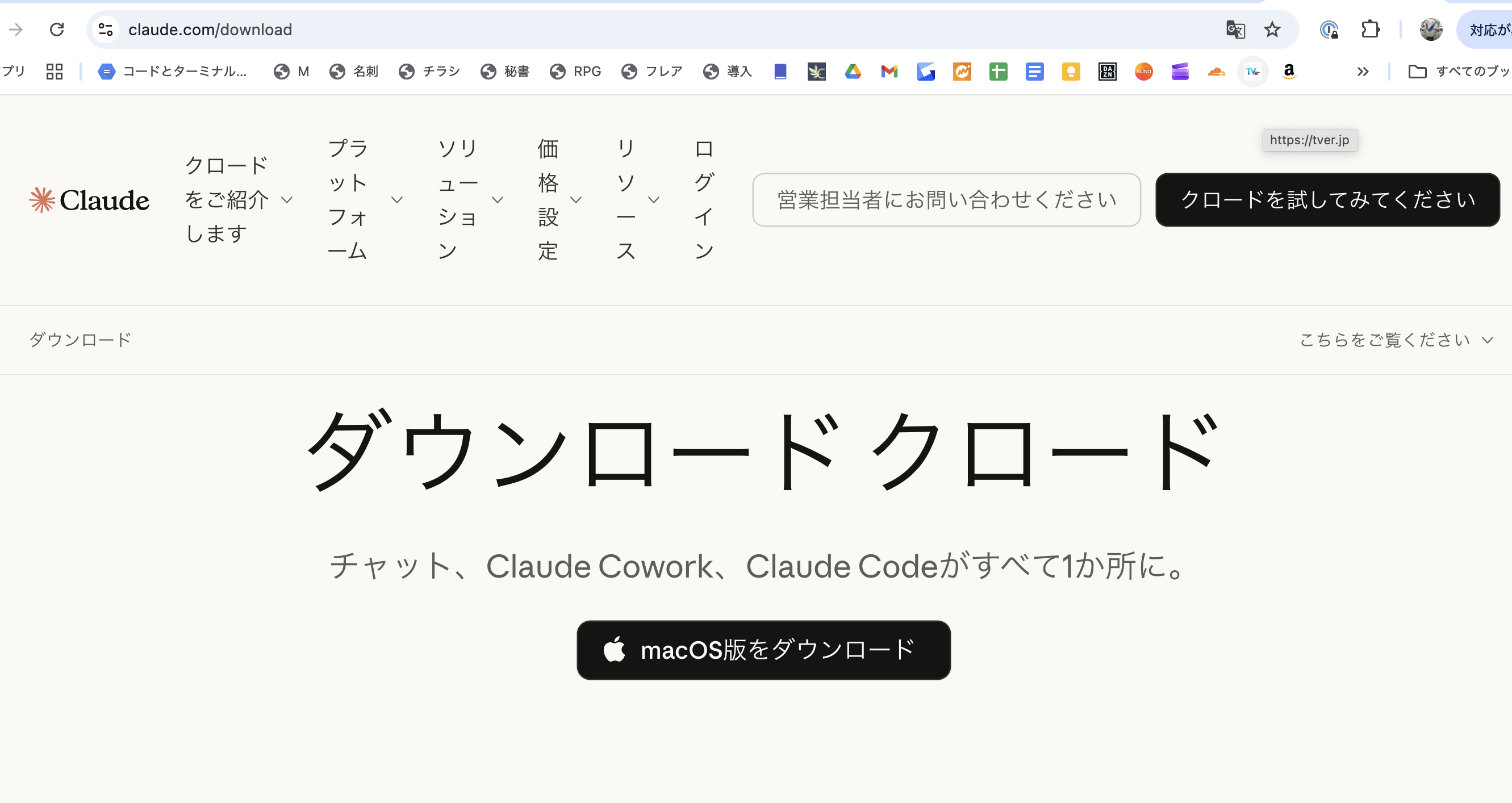Open the DAZN bookmark icon

pyautogui.click(x=1107, y=71)
